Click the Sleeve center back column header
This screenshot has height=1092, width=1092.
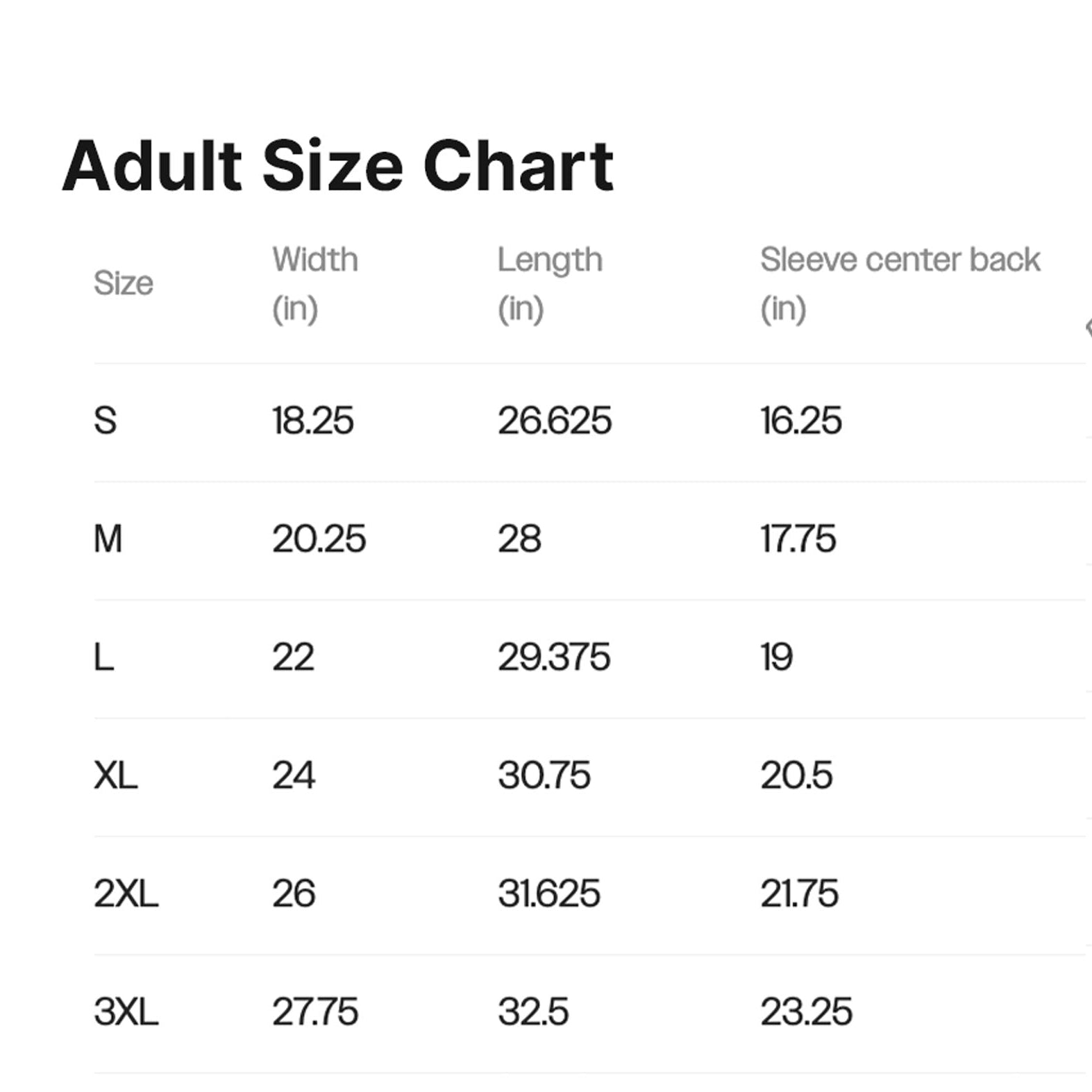click(900, 284)
